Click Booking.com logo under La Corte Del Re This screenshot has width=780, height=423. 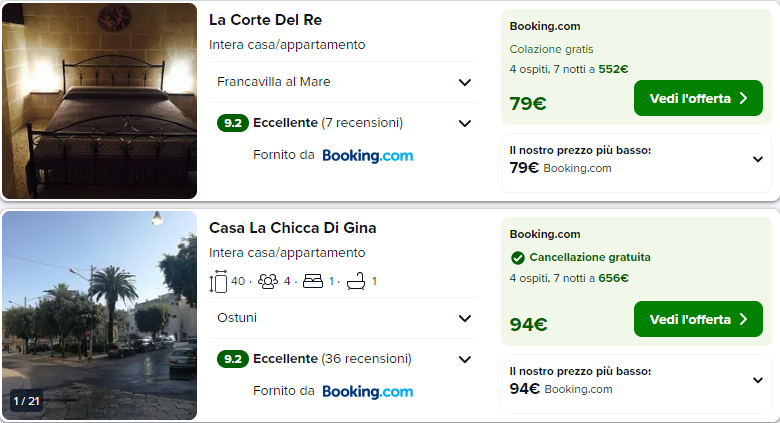(367, 155)
